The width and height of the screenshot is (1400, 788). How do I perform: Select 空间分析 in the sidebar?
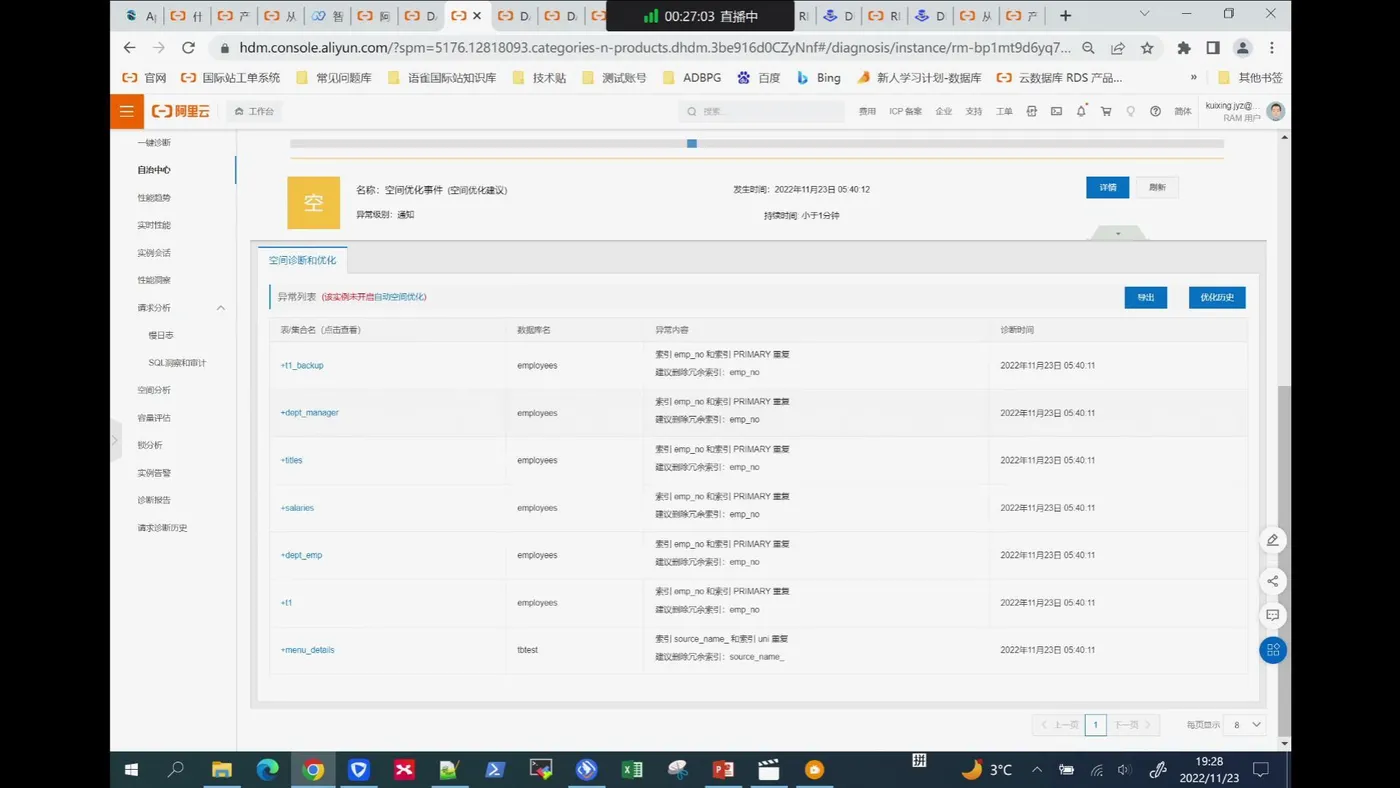[154, 390]
